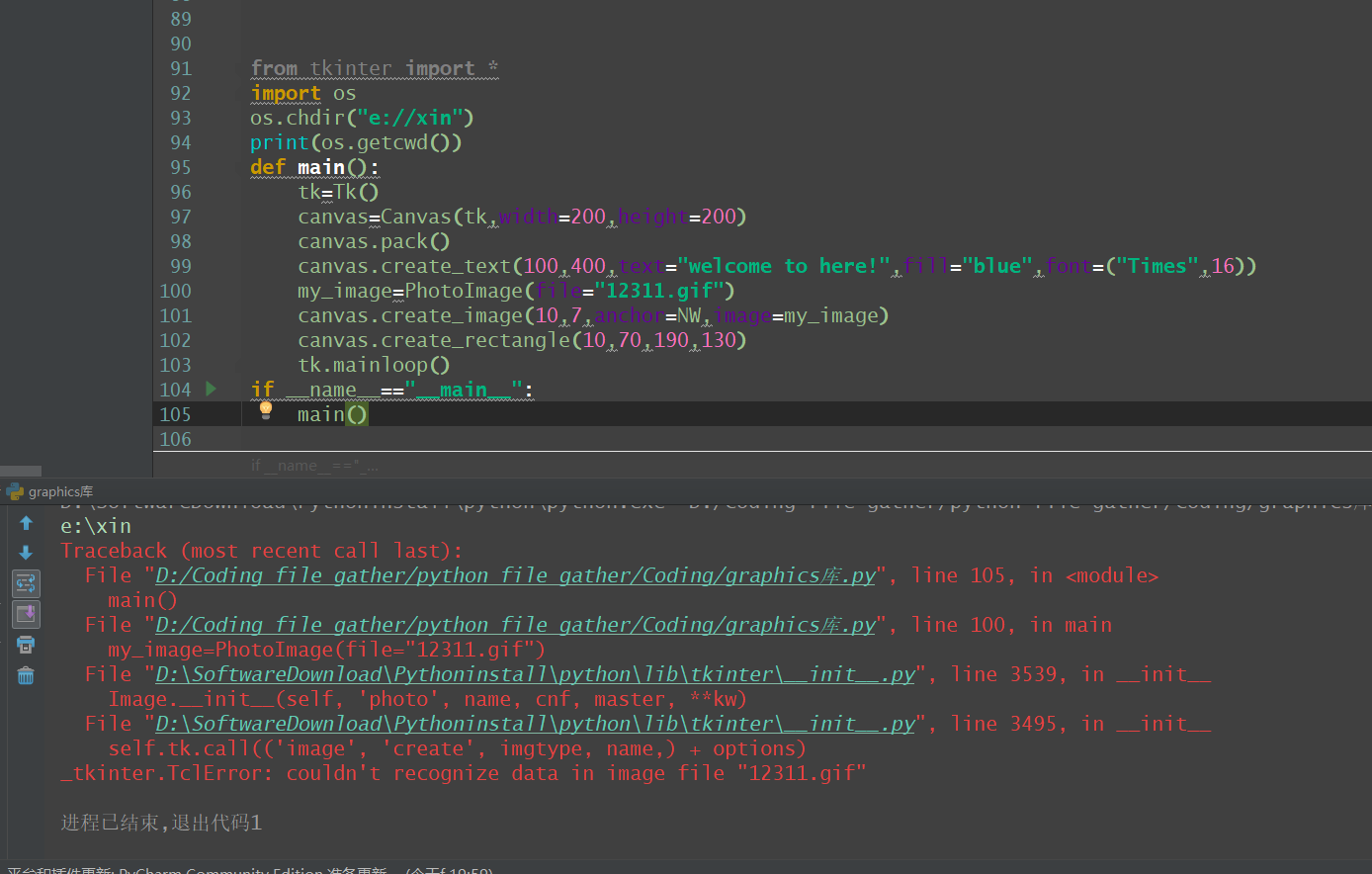Click line number 95 beside def main
Viewport: 1372px width, 874px height.
click(x=180, y=167)
